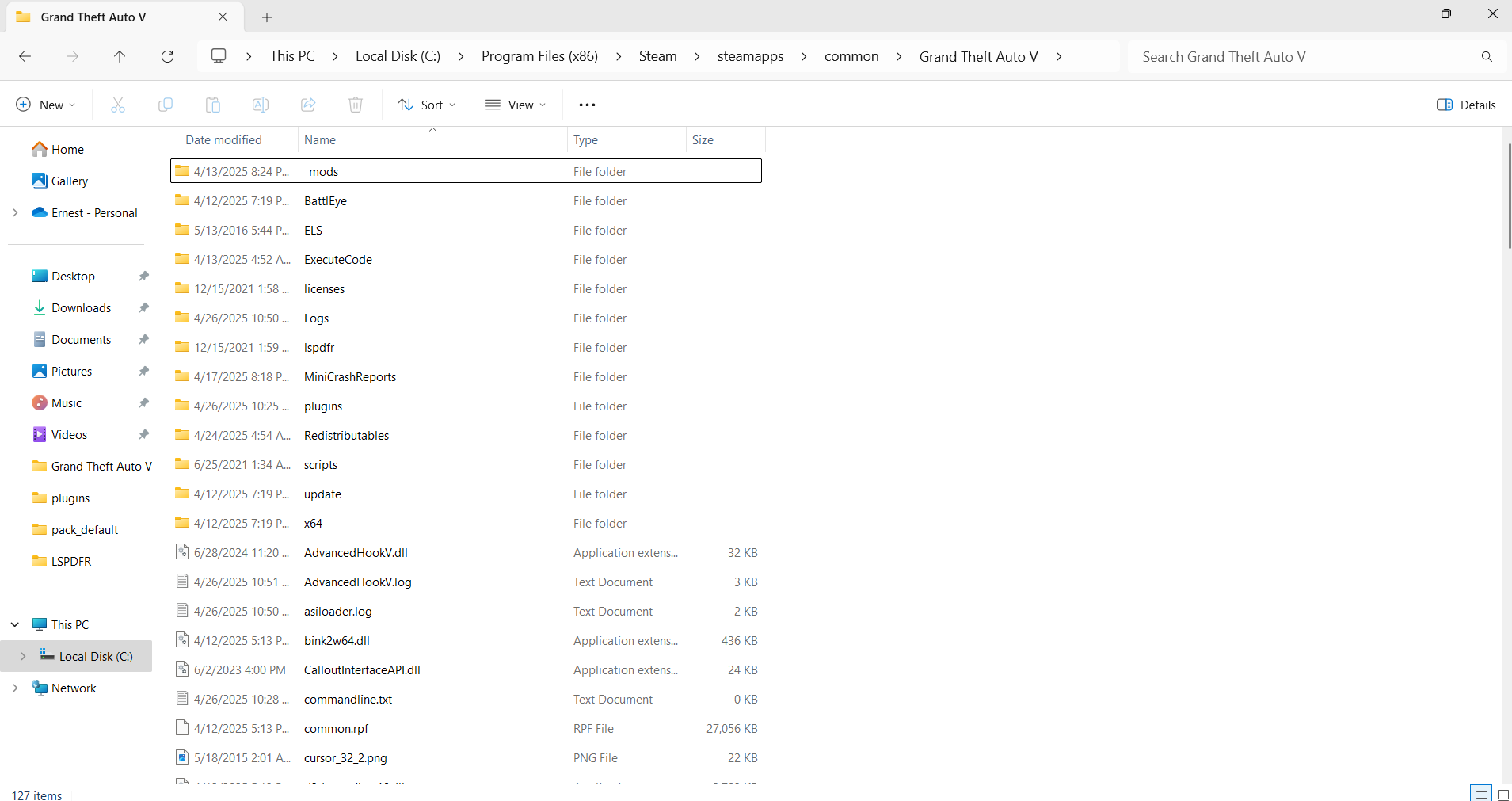Click Program Files (x86) breadcrumb
The image size is (1512, 801).
539,56
